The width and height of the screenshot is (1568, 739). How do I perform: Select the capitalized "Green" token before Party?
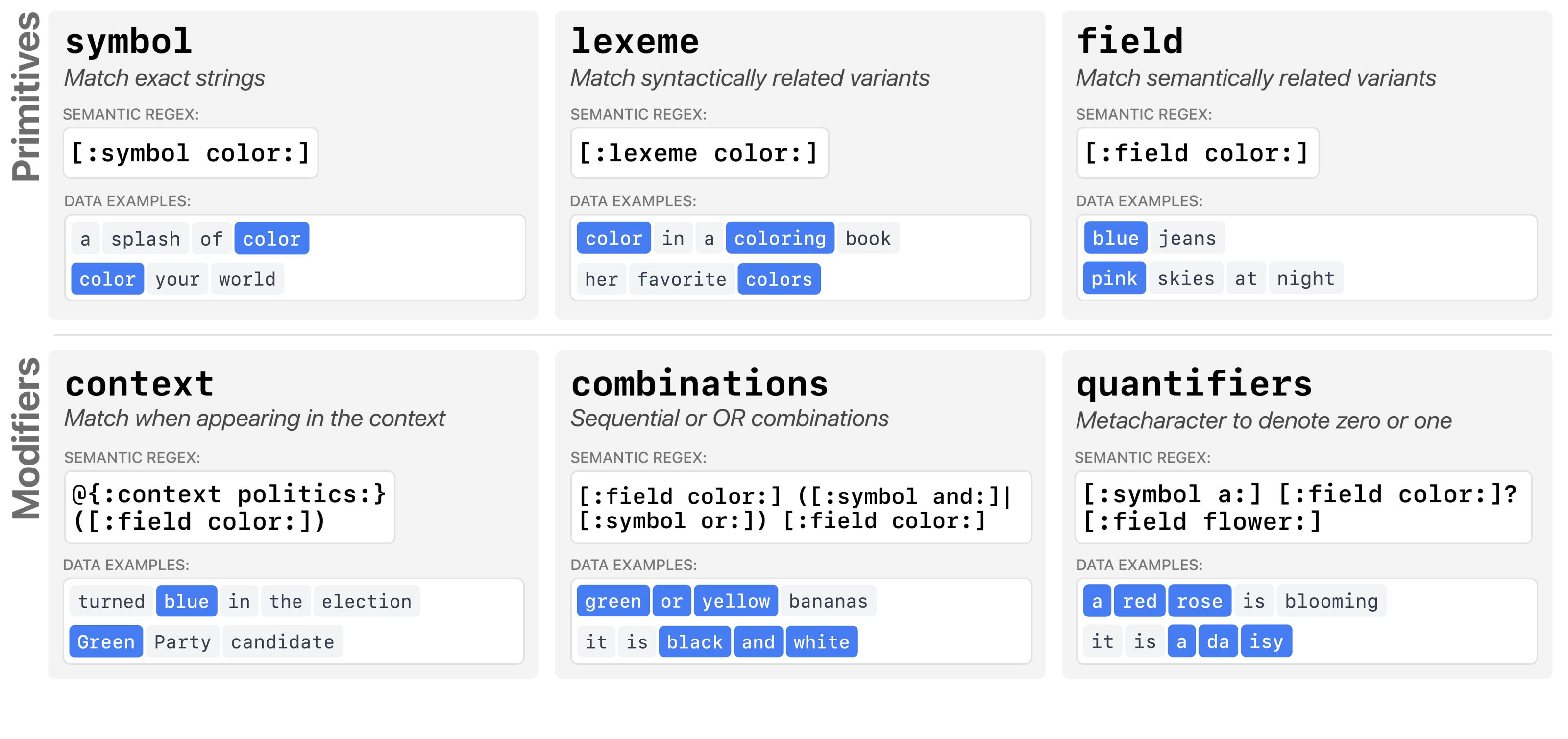click(x=106, y=641)
